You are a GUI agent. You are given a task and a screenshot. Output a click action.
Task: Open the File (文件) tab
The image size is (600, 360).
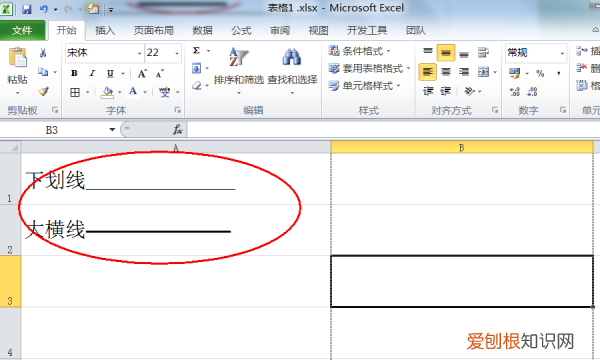pyautogui.click(x=22, y=30)
